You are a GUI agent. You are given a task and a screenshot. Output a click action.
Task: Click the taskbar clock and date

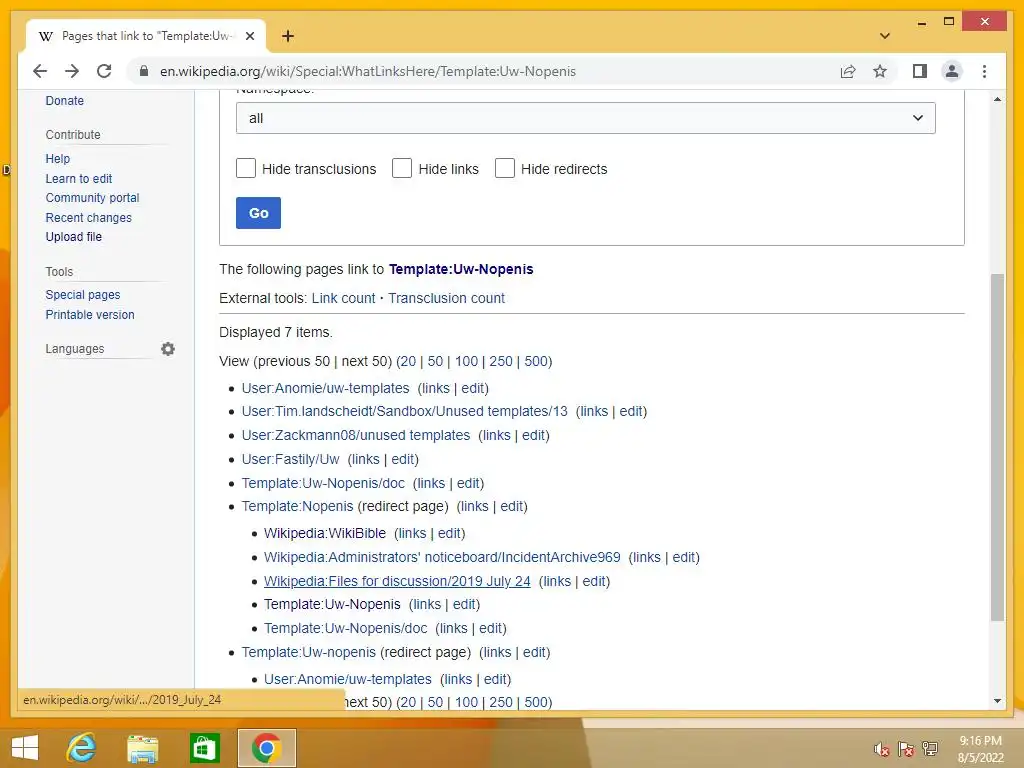pos(980,749)
